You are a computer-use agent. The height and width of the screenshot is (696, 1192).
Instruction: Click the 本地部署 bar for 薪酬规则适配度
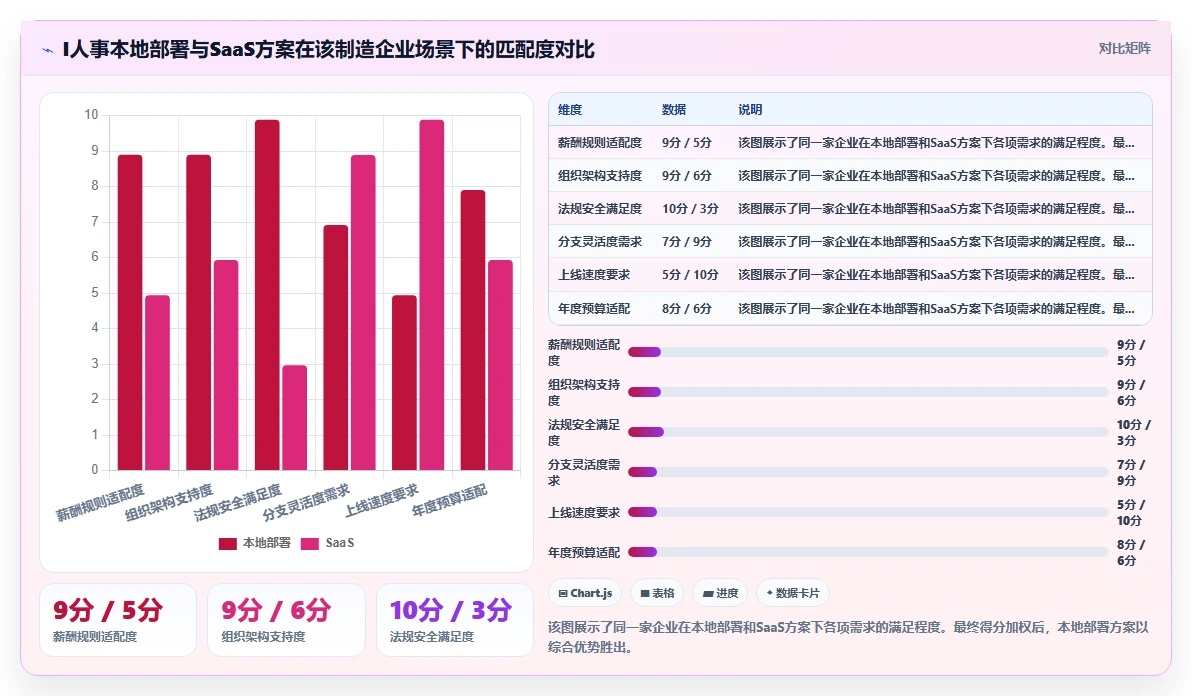(x=130, y=312)
